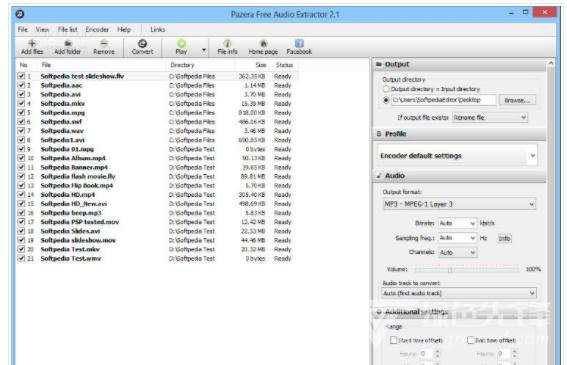Toggle checkbox for Softpedia Album.mp4
Screen dimensions: 567x365
[21, 158]
